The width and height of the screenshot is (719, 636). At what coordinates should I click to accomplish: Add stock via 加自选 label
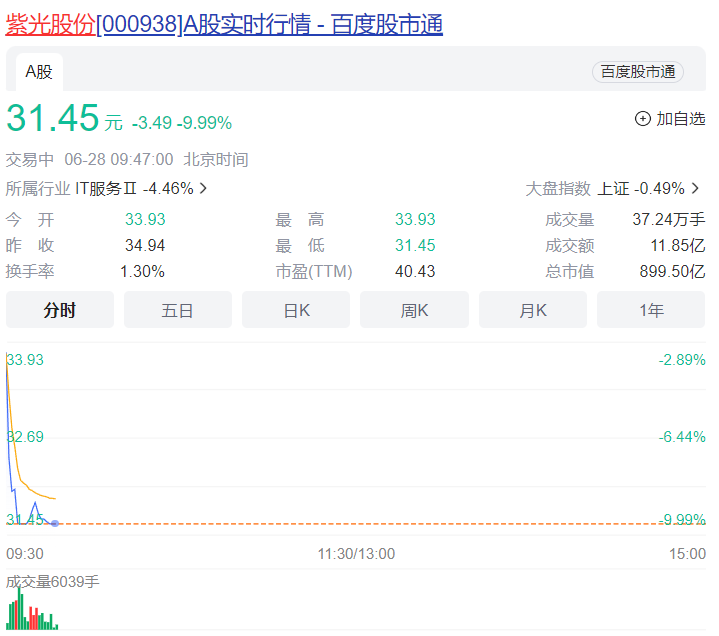680,119
